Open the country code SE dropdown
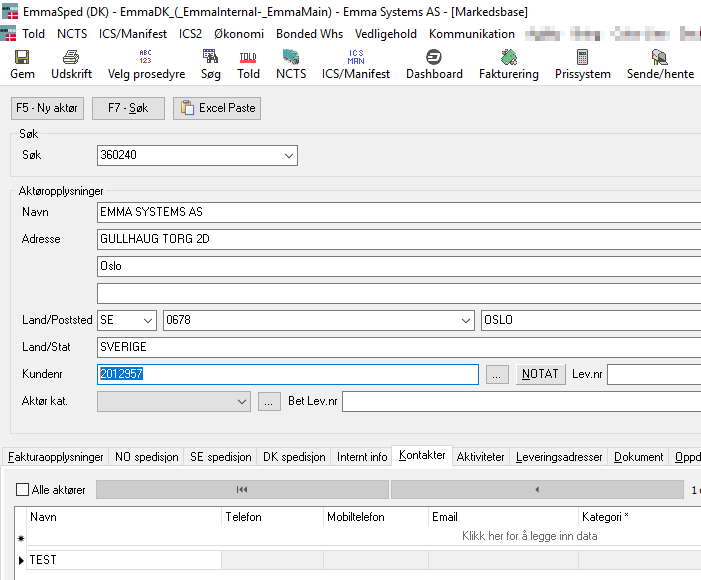The image size is (701, 580). coord(148,320)
